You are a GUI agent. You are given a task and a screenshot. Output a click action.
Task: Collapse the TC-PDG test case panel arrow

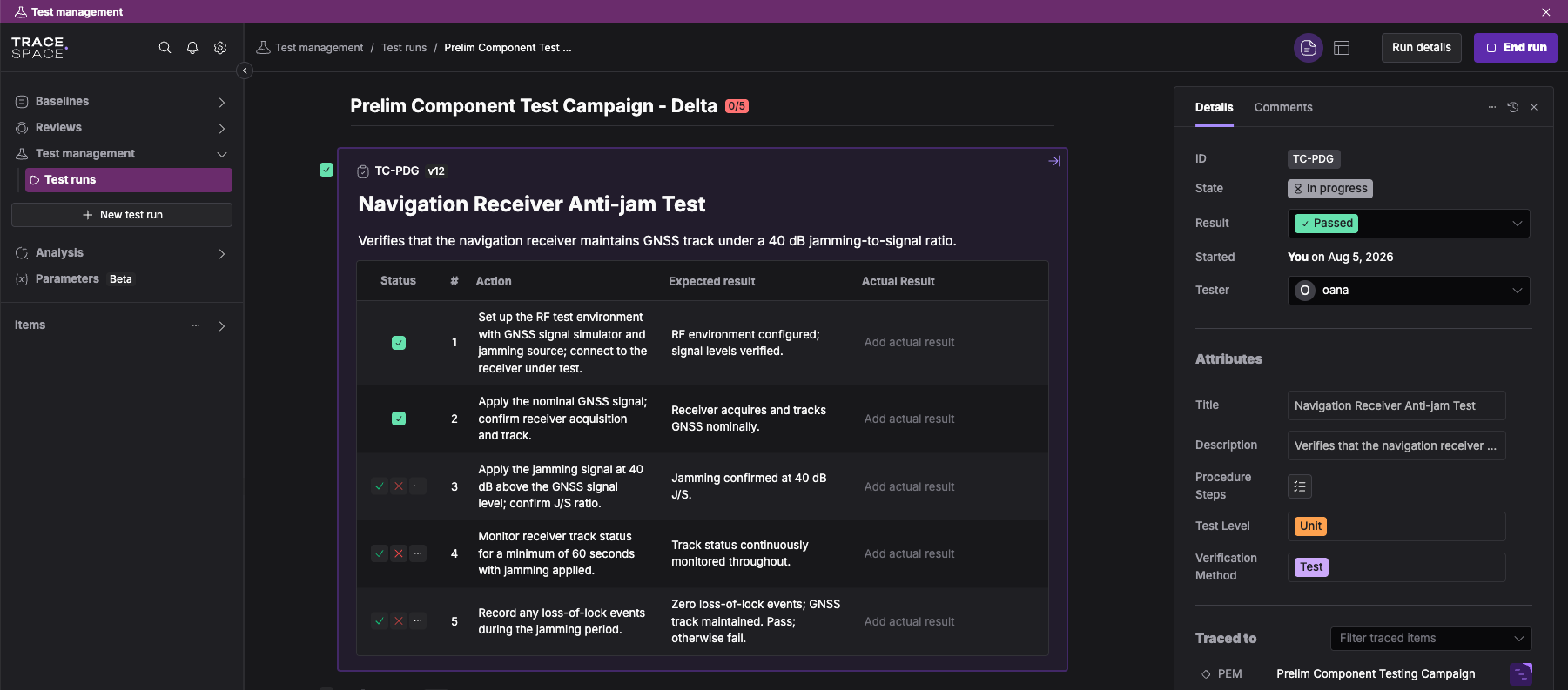(x=1054, y=161)
